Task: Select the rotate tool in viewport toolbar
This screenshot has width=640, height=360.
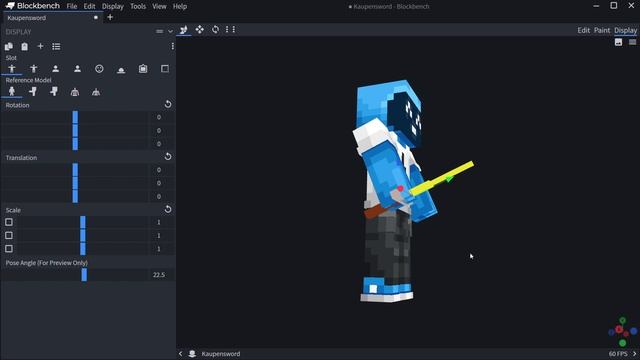Action: (x=215, y=29)
